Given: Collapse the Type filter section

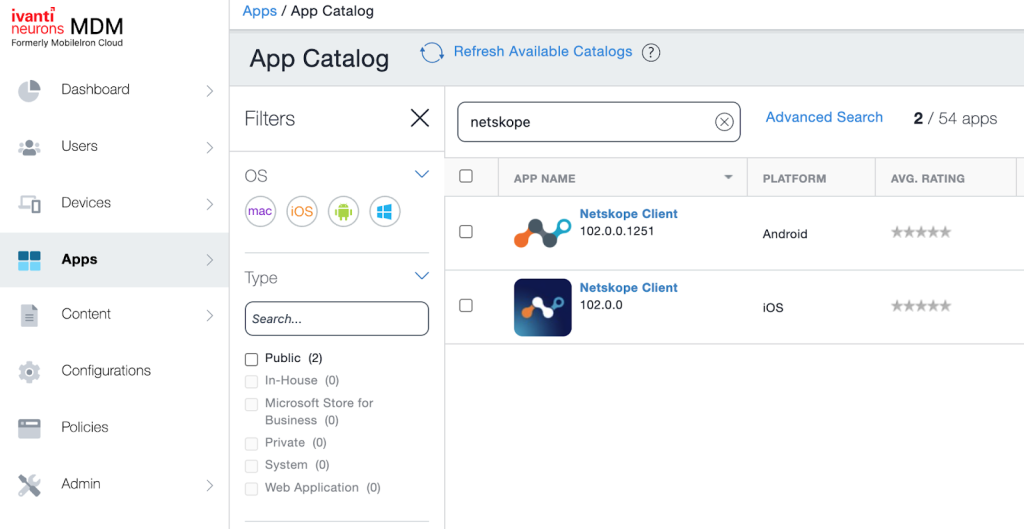Looking at the screenshot, I should coord(422,276).
